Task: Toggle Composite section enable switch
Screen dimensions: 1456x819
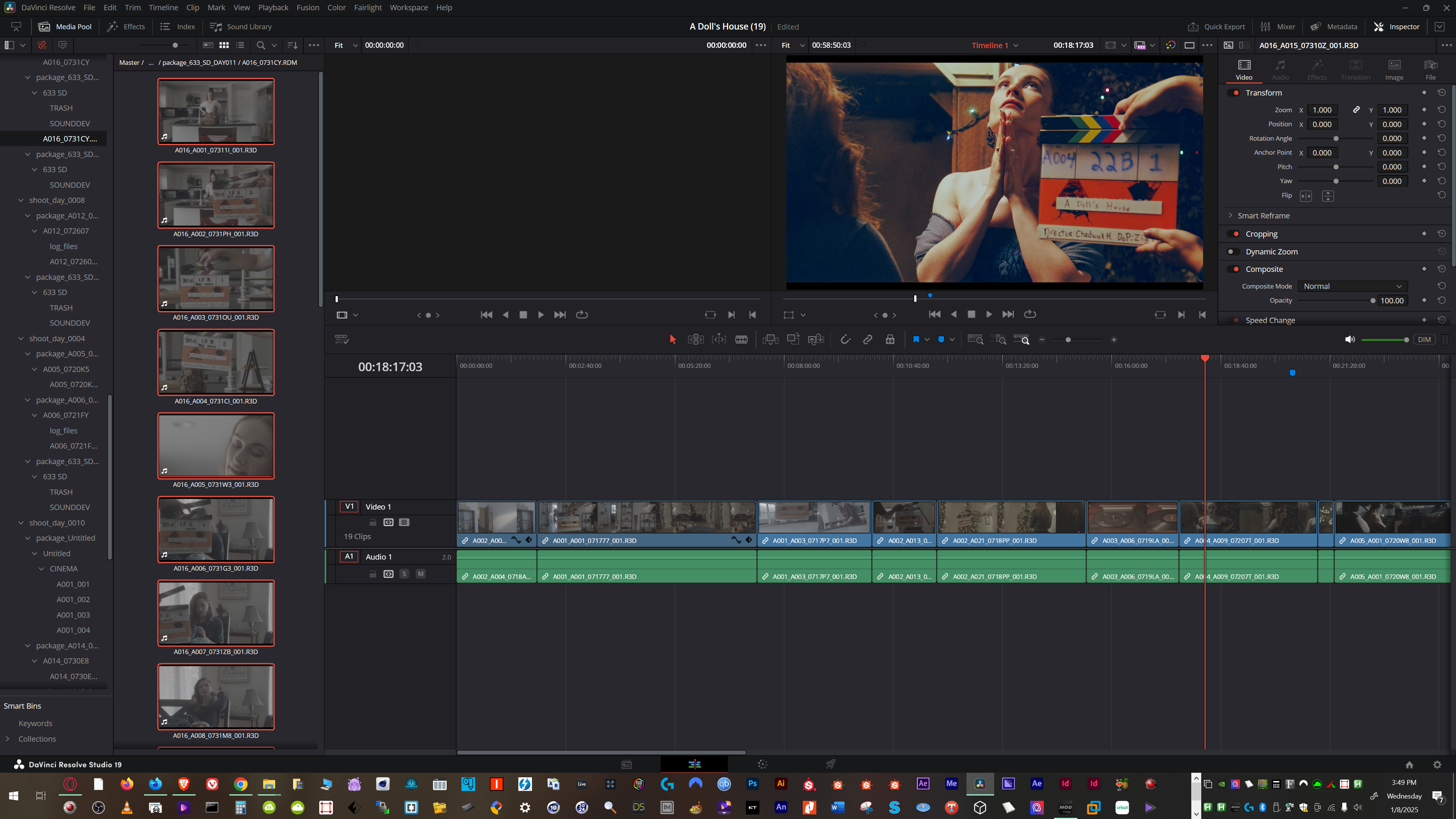Action: point(1233,269)
